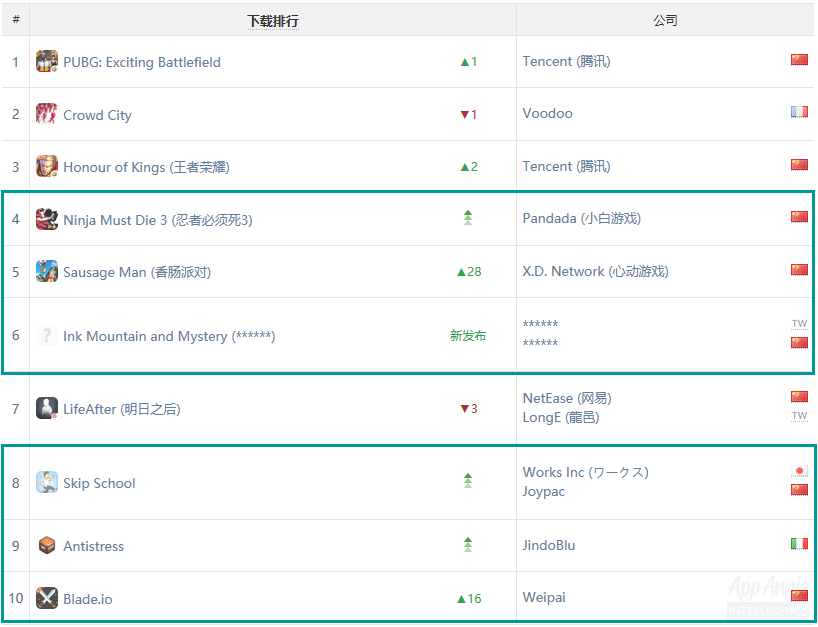
Task: Click the Ninja Must Die 3 app icon
Action: click(46, 219)
